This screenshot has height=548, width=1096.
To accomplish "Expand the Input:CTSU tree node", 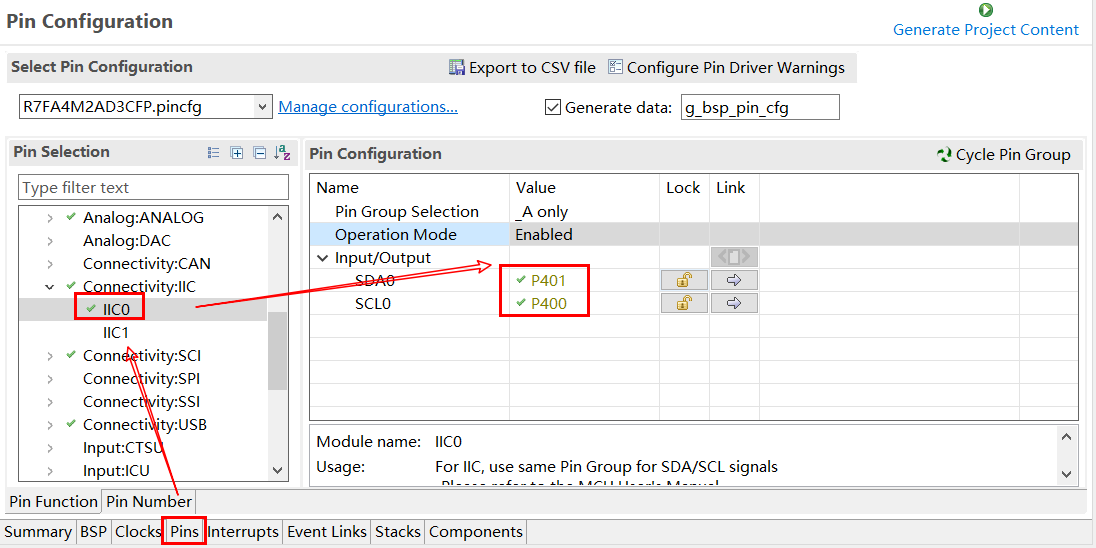I will click(x=50, y=448).
